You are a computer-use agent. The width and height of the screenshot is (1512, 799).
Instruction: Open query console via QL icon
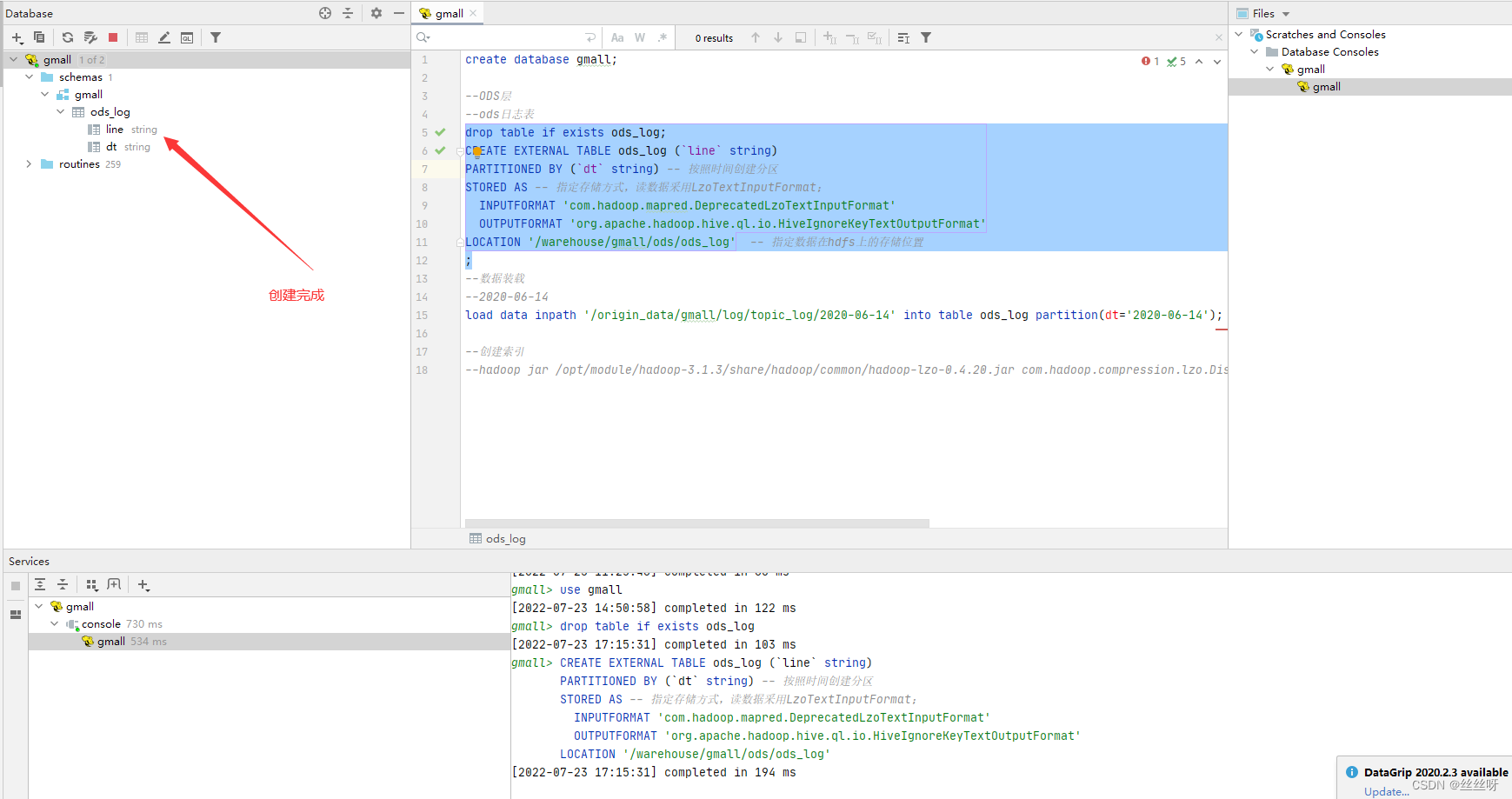coord(187,37)
